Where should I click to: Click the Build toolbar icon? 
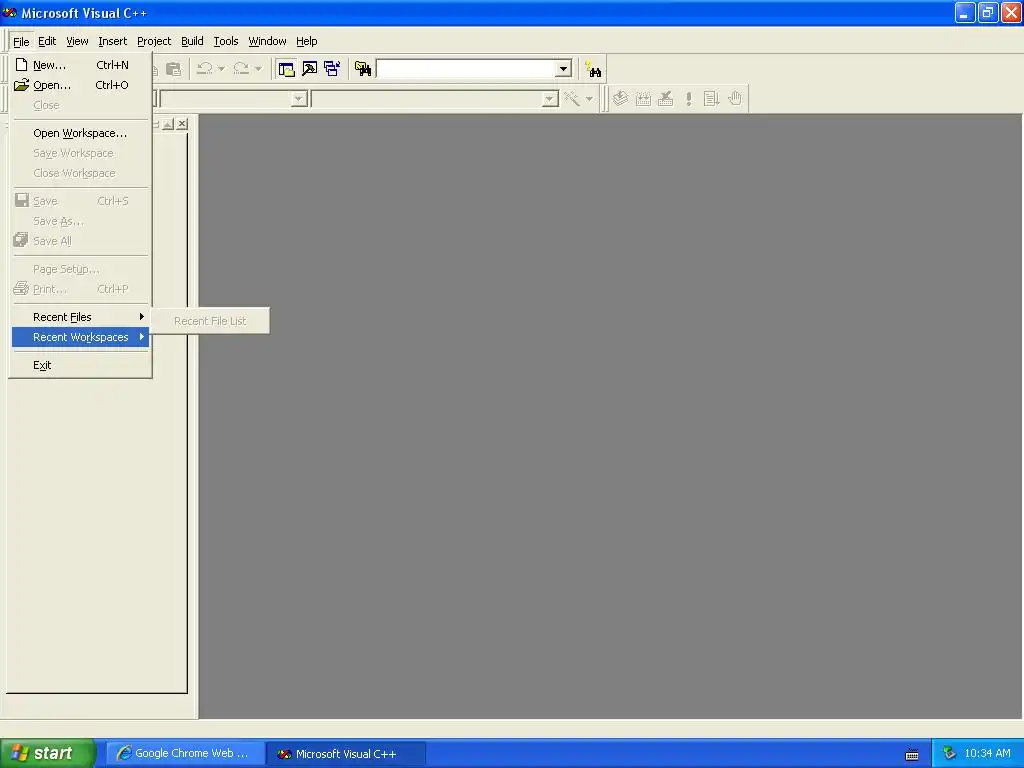click(x=643, y=99)
